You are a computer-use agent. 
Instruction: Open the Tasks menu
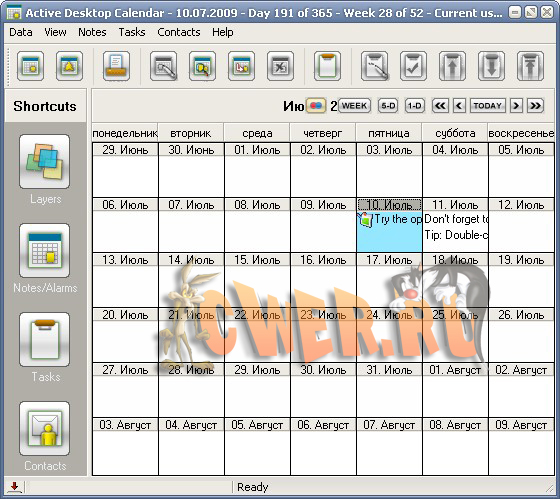pyautogui.click(x=132, y=32)
